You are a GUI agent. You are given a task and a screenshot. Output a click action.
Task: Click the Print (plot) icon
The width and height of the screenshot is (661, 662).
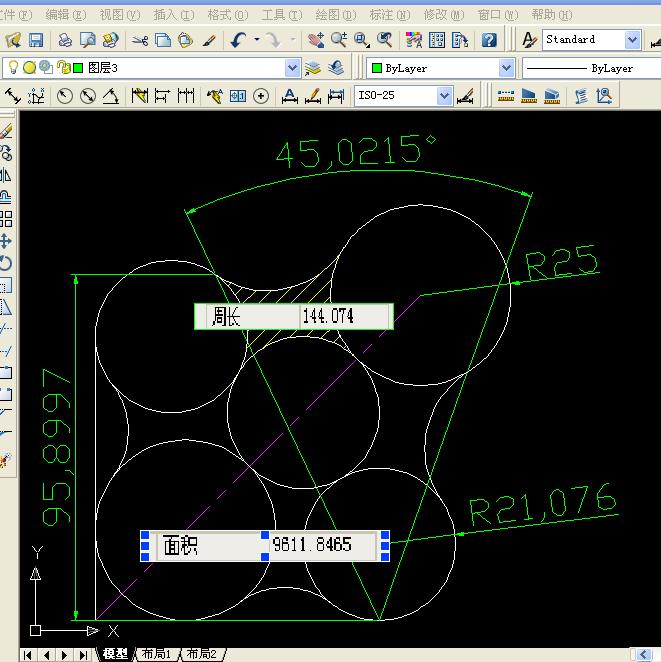pos(65,40)
